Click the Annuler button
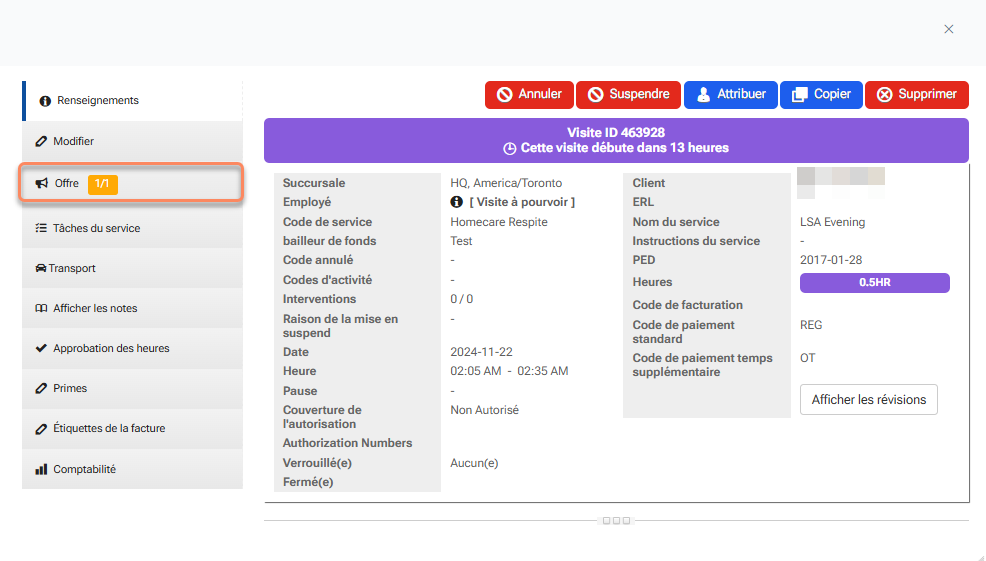 coord(529,95)
